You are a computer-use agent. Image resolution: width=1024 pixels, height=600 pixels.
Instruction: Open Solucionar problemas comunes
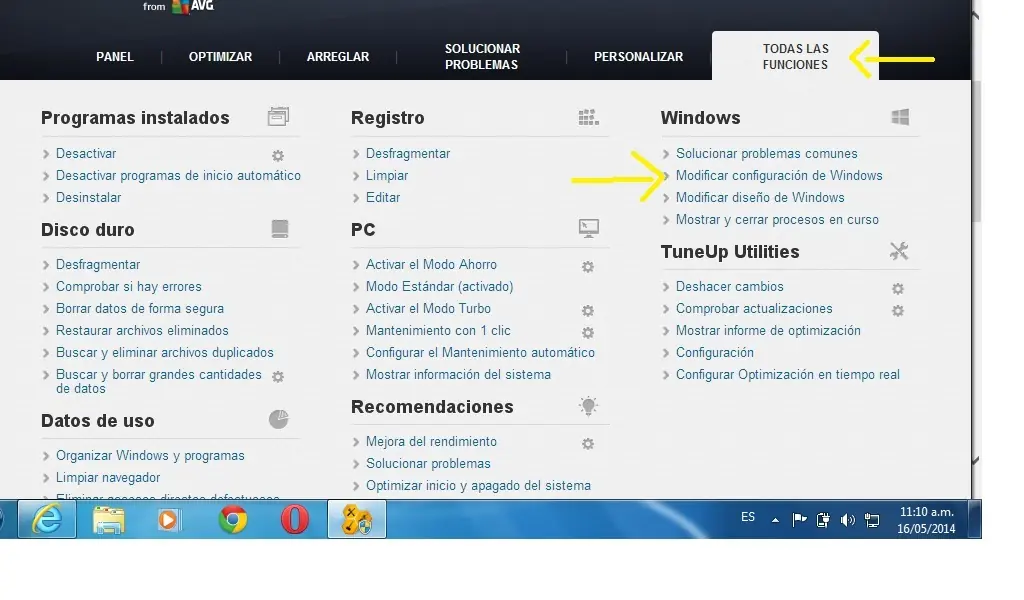click(767, 153)
